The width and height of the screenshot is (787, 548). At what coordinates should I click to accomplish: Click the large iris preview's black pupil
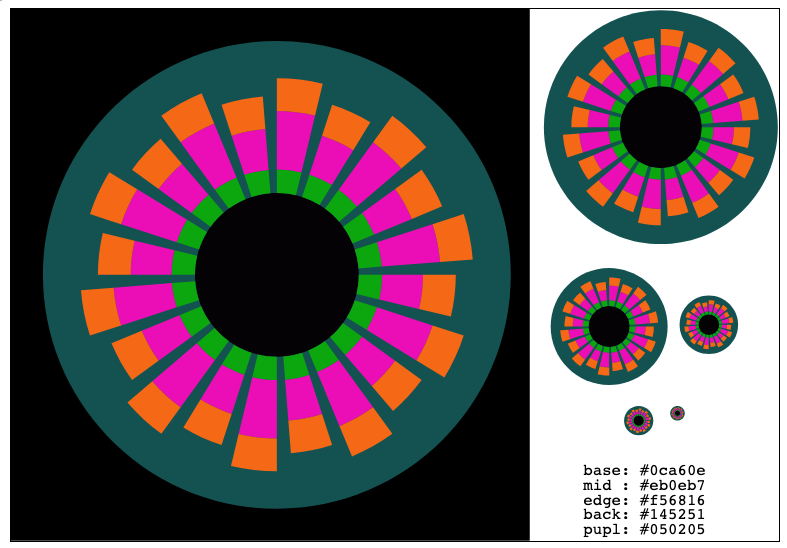click(277, 275)
